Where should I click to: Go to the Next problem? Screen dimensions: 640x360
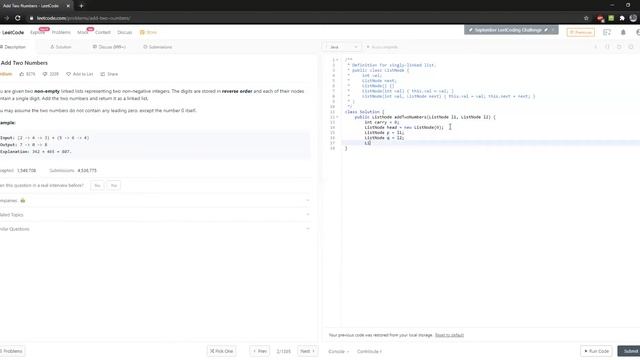(307, 351)
